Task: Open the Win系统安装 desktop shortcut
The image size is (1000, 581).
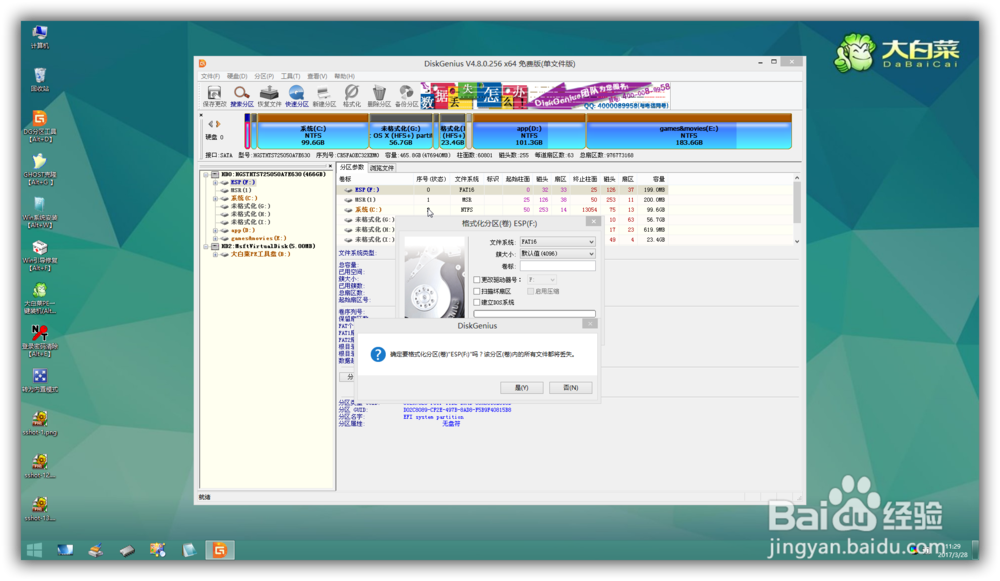Action: [x=40, y=212]
